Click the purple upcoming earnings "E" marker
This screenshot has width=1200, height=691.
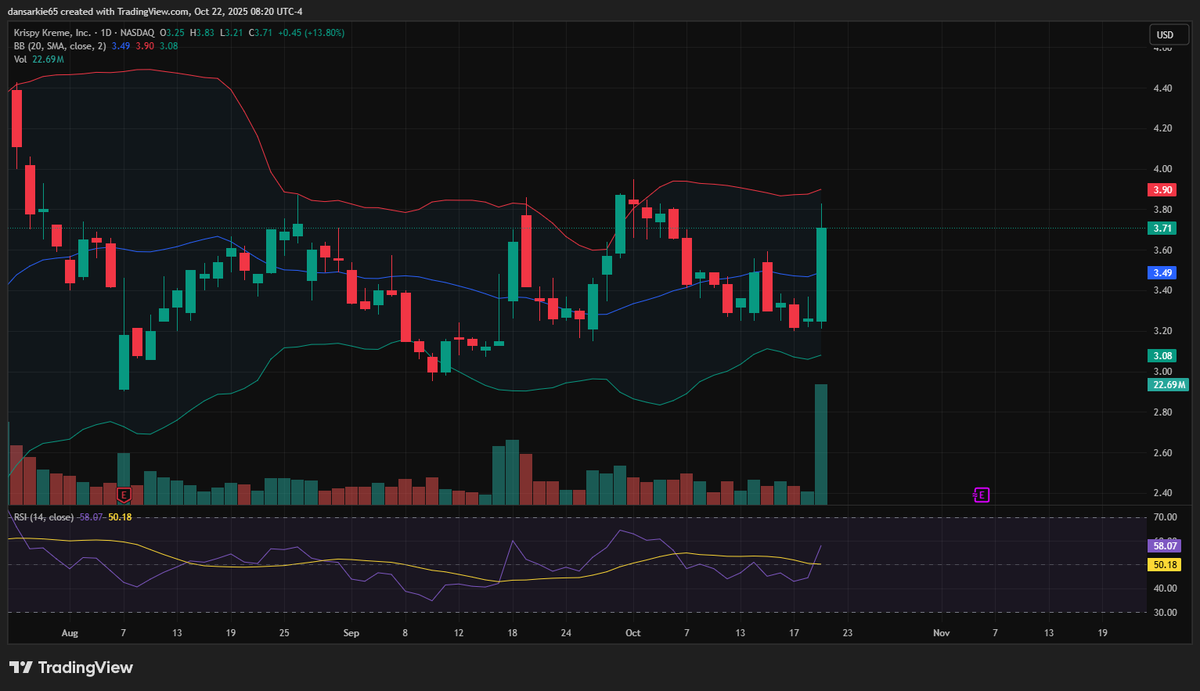[981, 494]
